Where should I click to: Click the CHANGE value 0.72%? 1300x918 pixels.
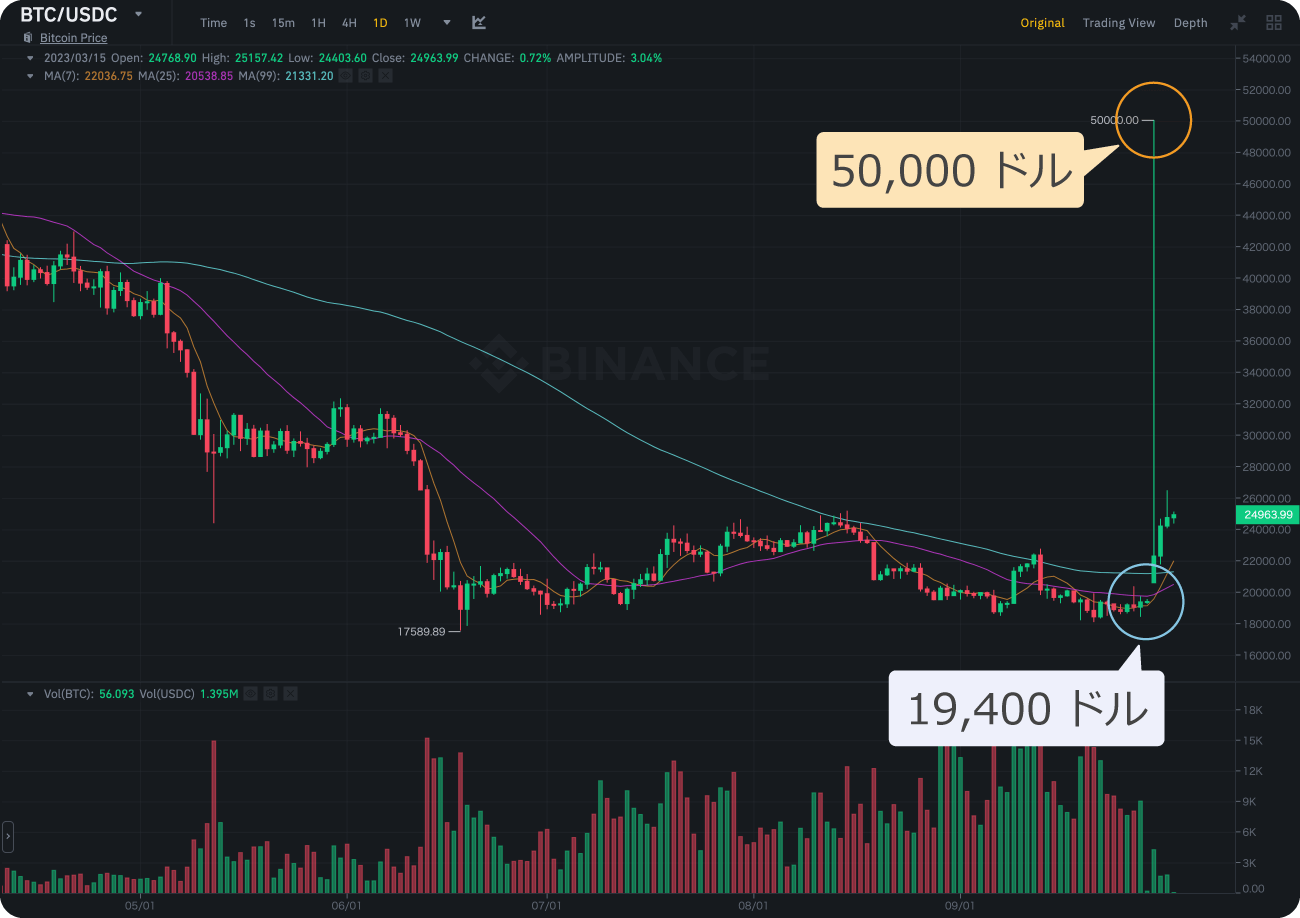pos(535,58)
